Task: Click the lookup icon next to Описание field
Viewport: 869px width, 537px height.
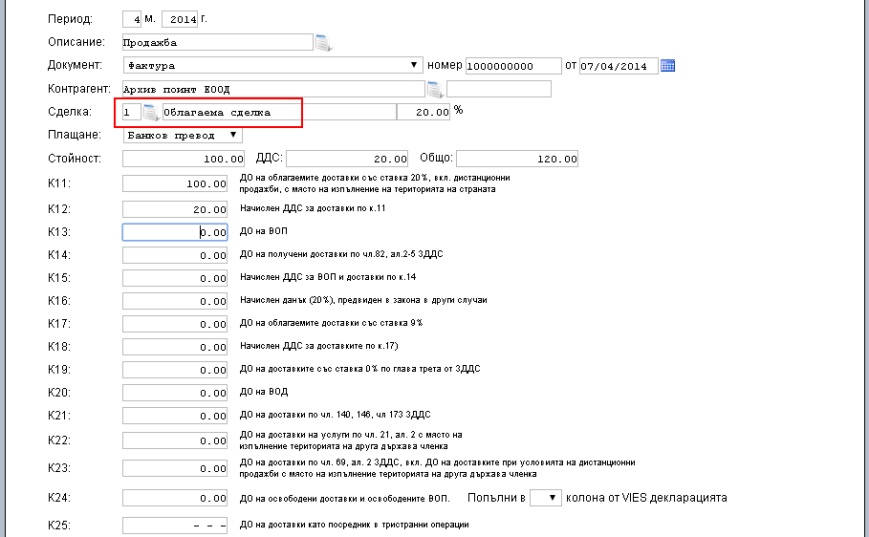Action: pyautogui.click(x=322, y=42)
